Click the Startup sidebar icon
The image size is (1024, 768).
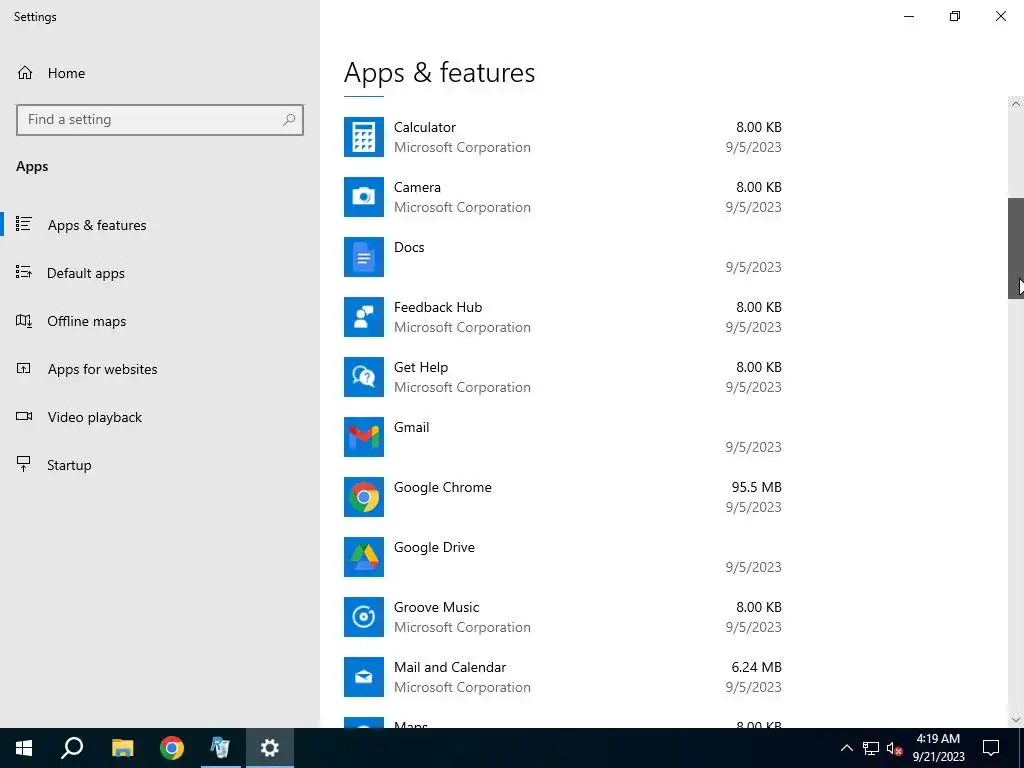24,464
